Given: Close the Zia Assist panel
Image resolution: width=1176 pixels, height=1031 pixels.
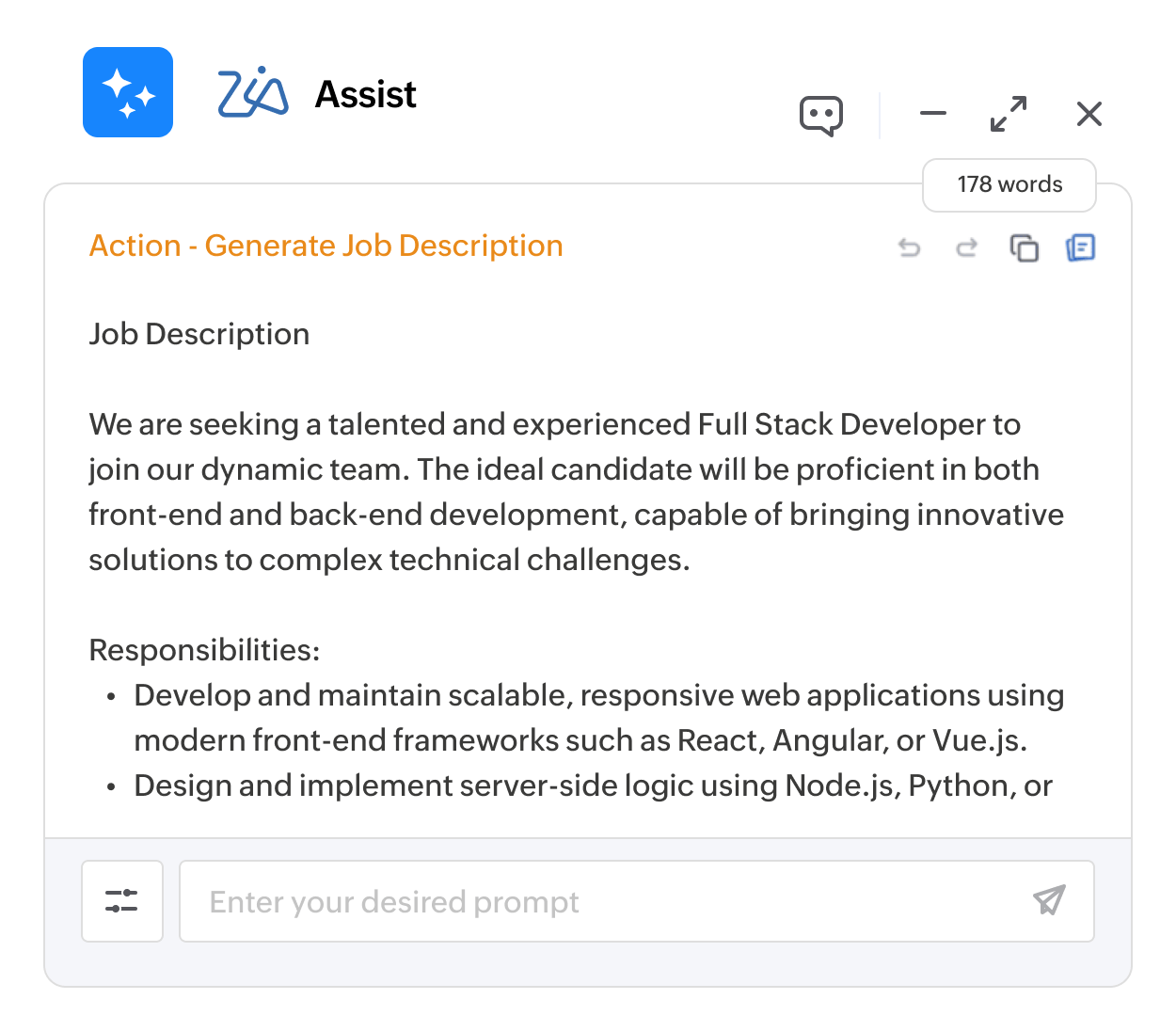Looking at the screenshot, I should click(1089, 114).
